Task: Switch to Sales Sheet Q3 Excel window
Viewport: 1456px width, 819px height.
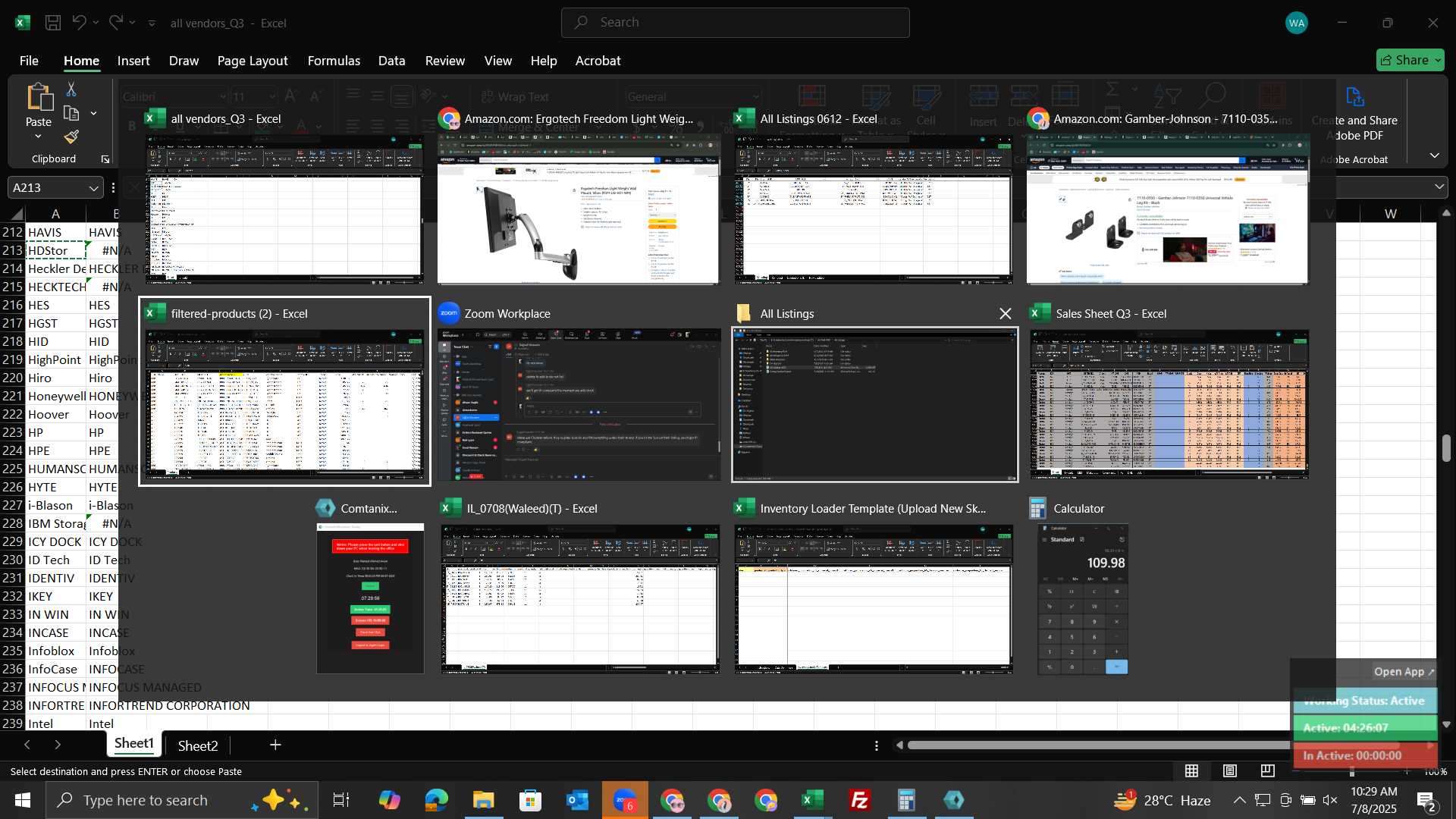Action: [1169, 393]
